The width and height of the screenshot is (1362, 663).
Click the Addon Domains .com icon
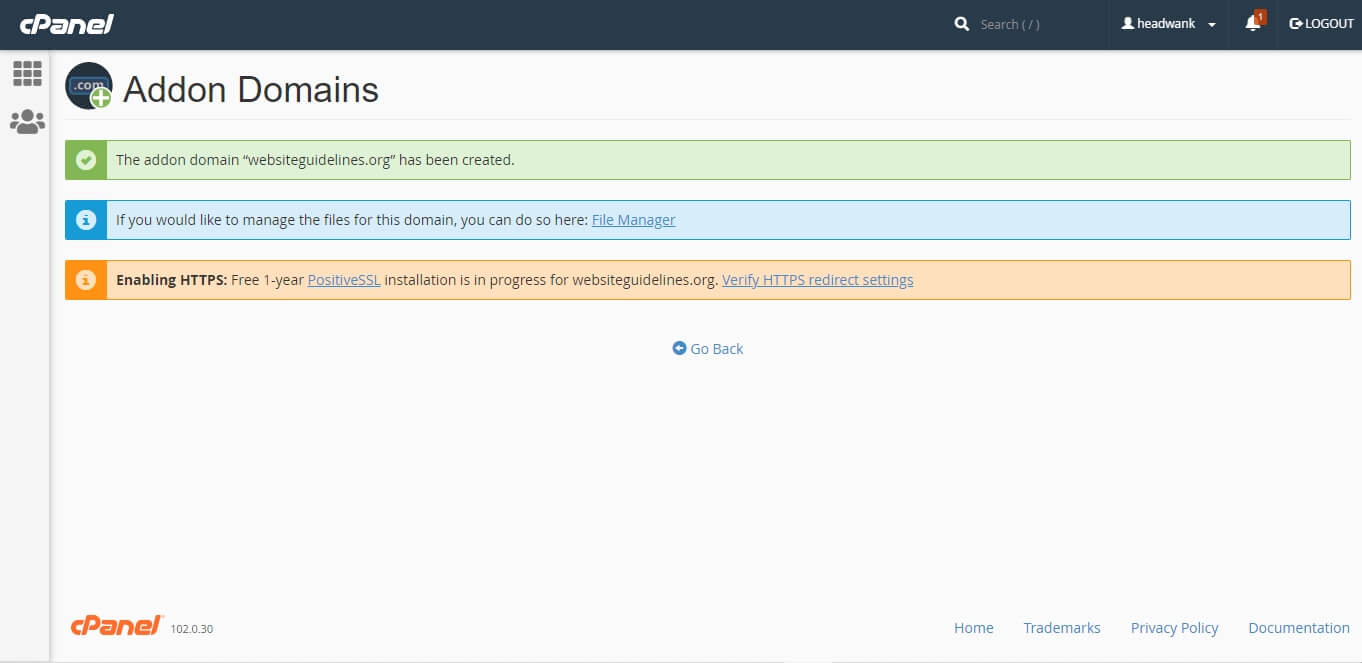[x=89, y=87]
